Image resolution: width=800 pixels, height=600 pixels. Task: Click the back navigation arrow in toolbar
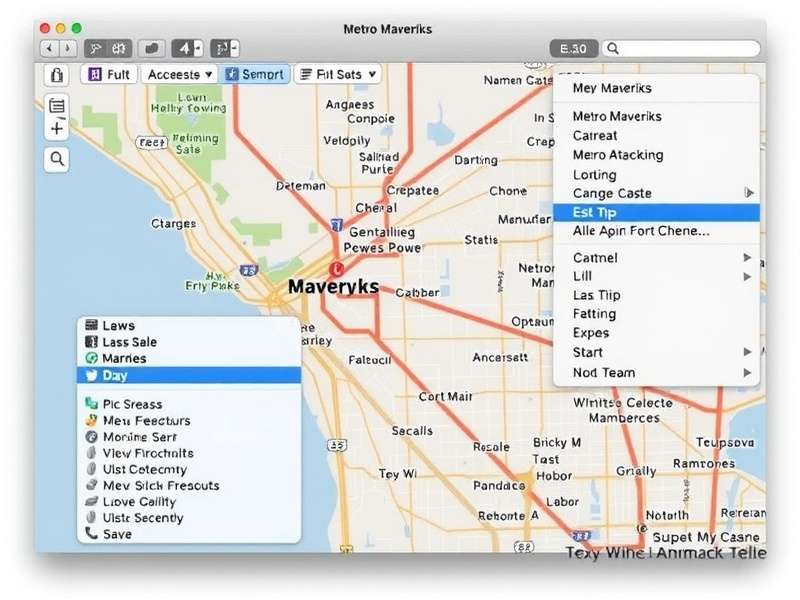pyautogui.click(x=48, y=48)
